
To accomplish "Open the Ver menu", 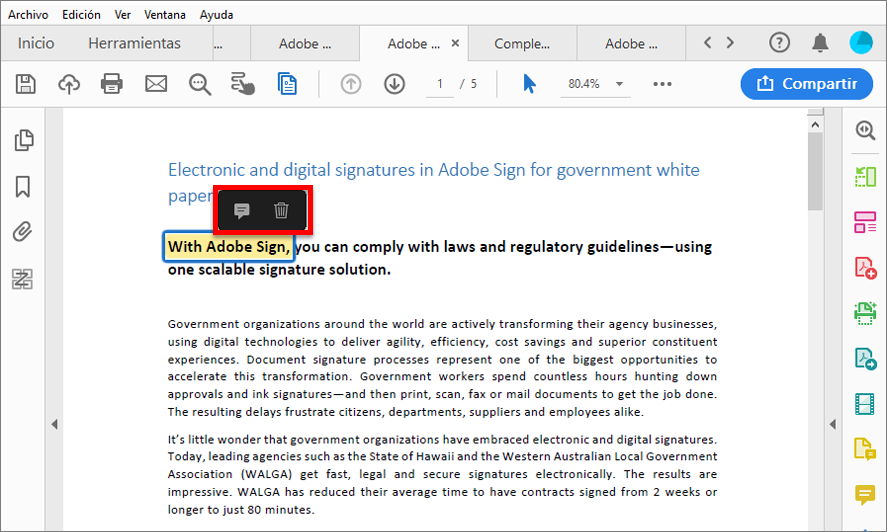I will point(123,15).
